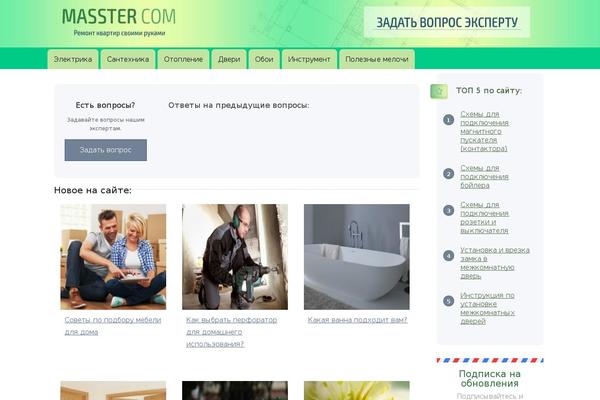This screenshot has height=400, width=600.
Task: Click the number 4 badge in top list
Action: (x=448, y=255)
